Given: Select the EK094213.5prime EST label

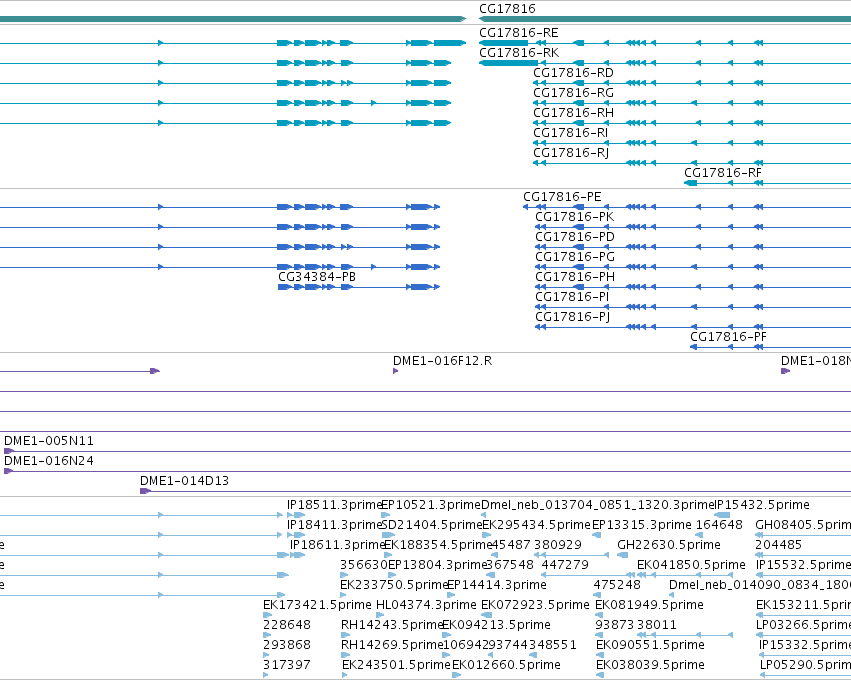Looking at the screenshot, I should [496, 625].
